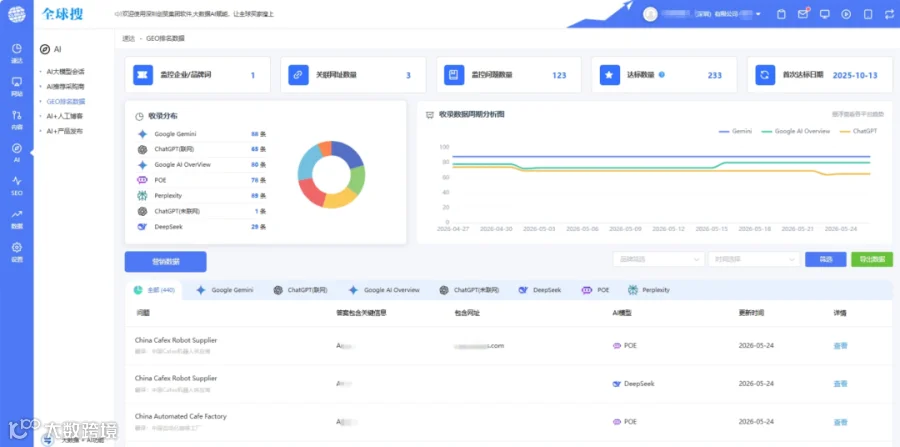Click the blue button below 收录分布 card
This screenshot has width=900, height=447.
click(x=165, y=262)
